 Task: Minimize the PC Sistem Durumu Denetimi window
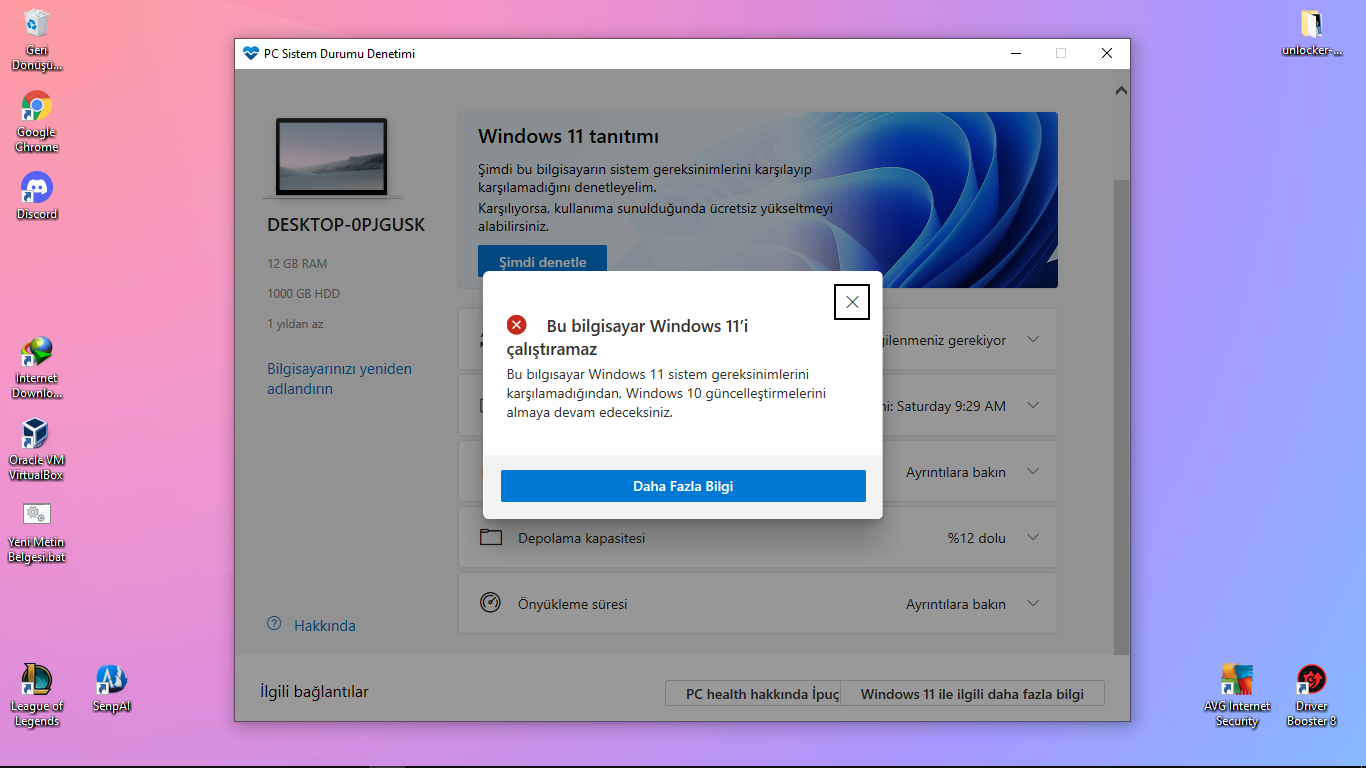click(1015, 54)
